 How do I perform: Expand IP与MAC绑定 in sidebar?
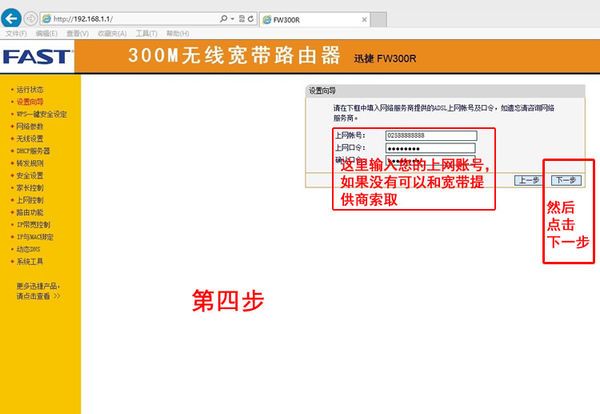[35, 237]
